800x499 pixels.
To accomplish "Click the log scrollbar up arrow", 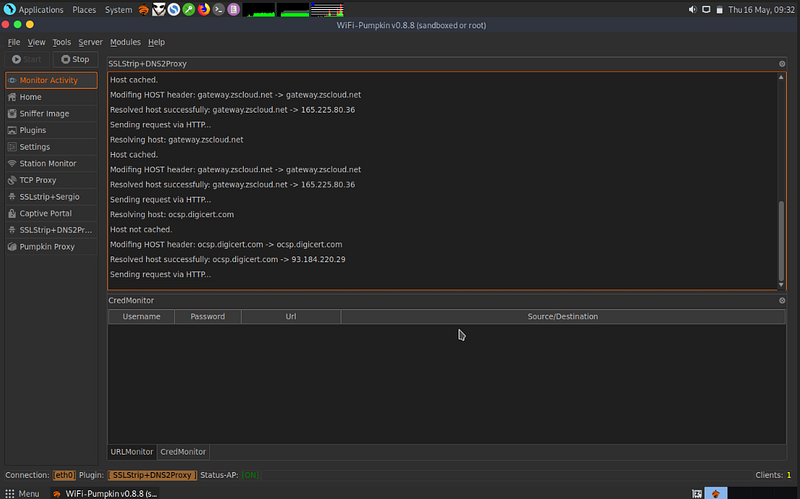I will pyautogui.click(x=781, y=77).
